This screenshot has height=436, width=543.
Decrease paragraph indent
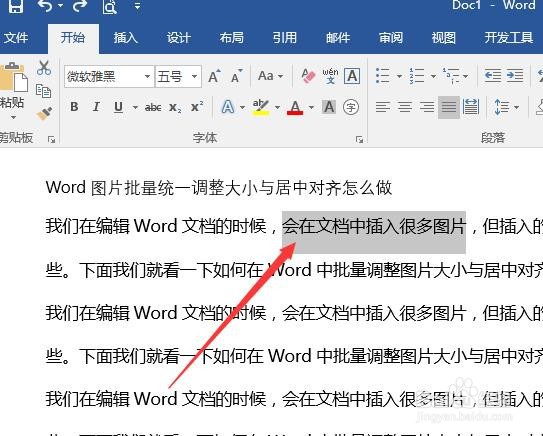pos(493,75)
